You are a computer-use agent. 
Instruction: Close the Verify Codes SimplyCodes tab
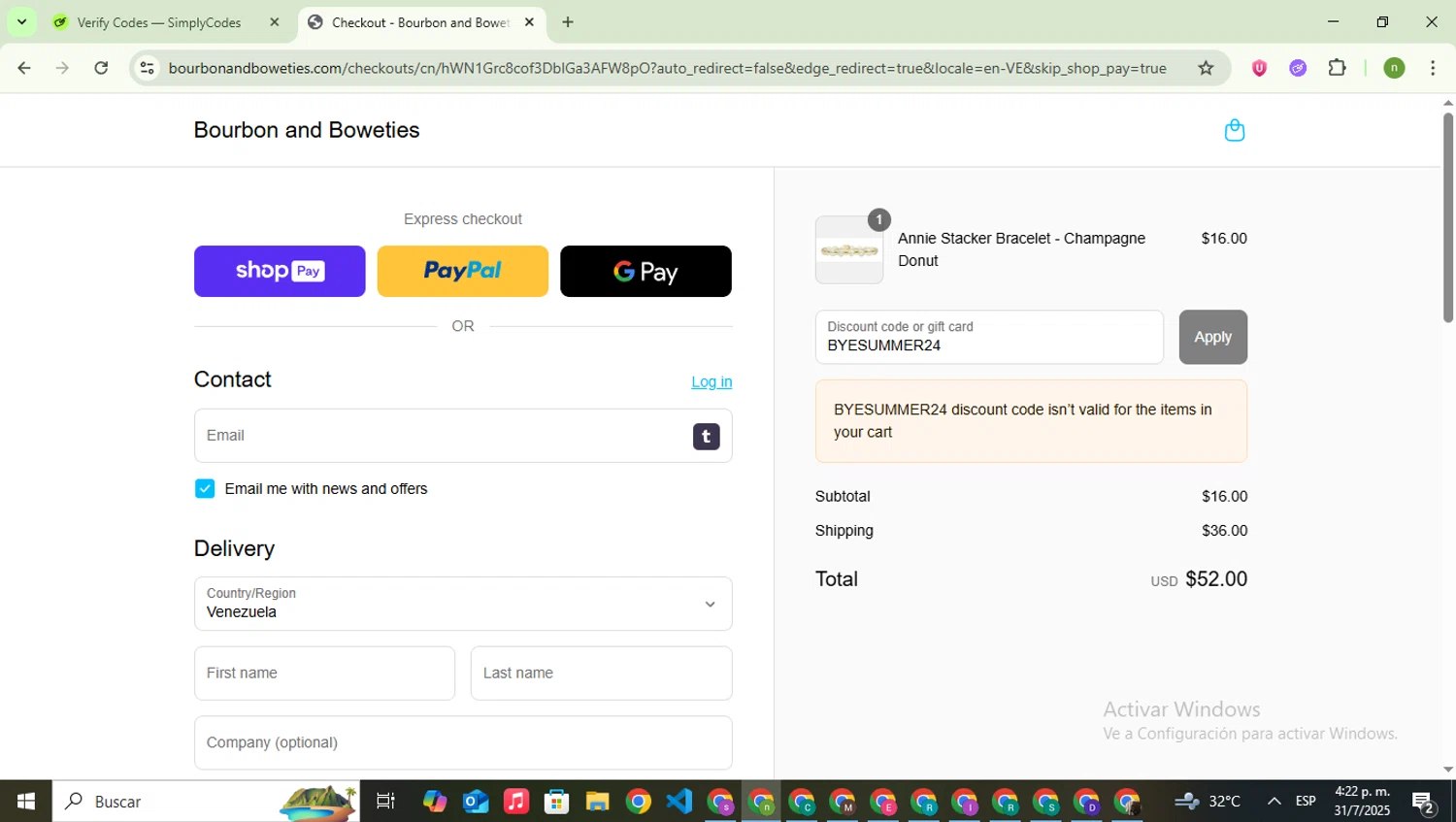(275, 22)
